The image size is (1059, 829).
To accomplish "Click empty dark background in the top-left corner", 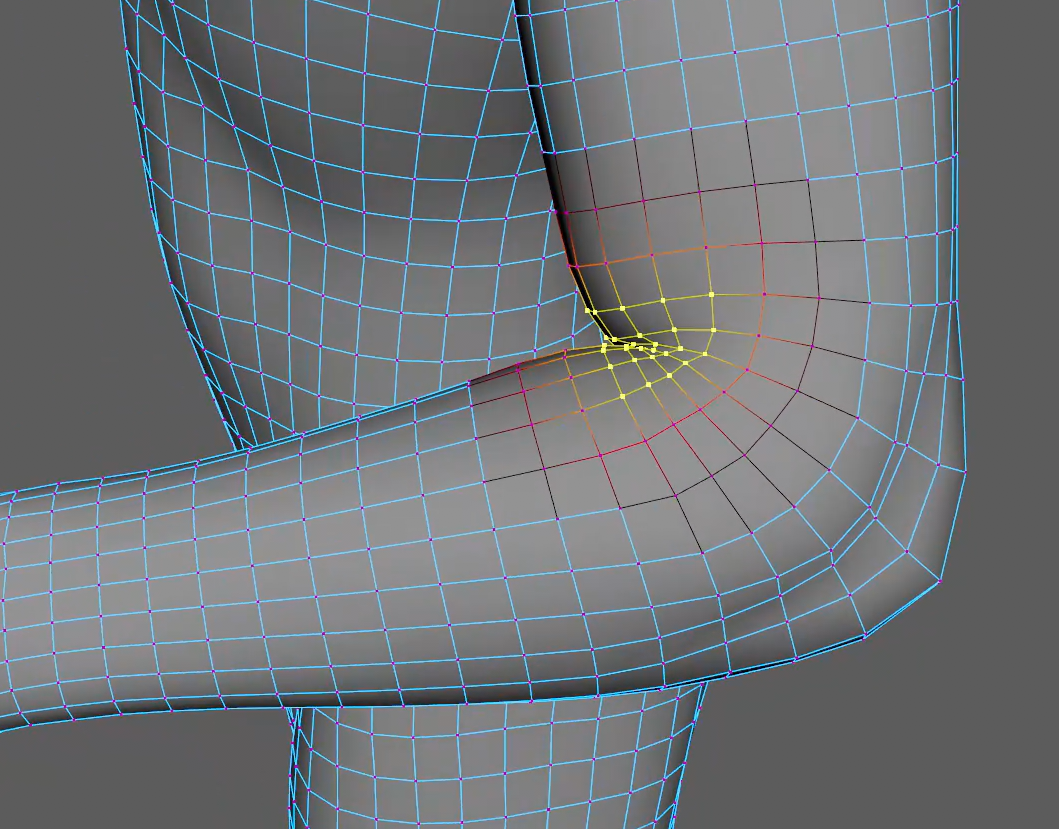I will [50, 60].
